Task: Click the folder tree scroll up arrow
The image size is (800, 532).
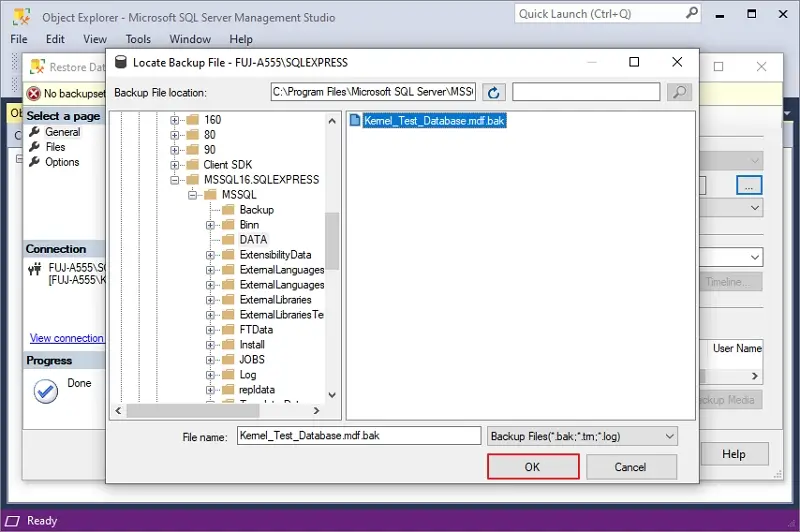Action: point(332,121)
